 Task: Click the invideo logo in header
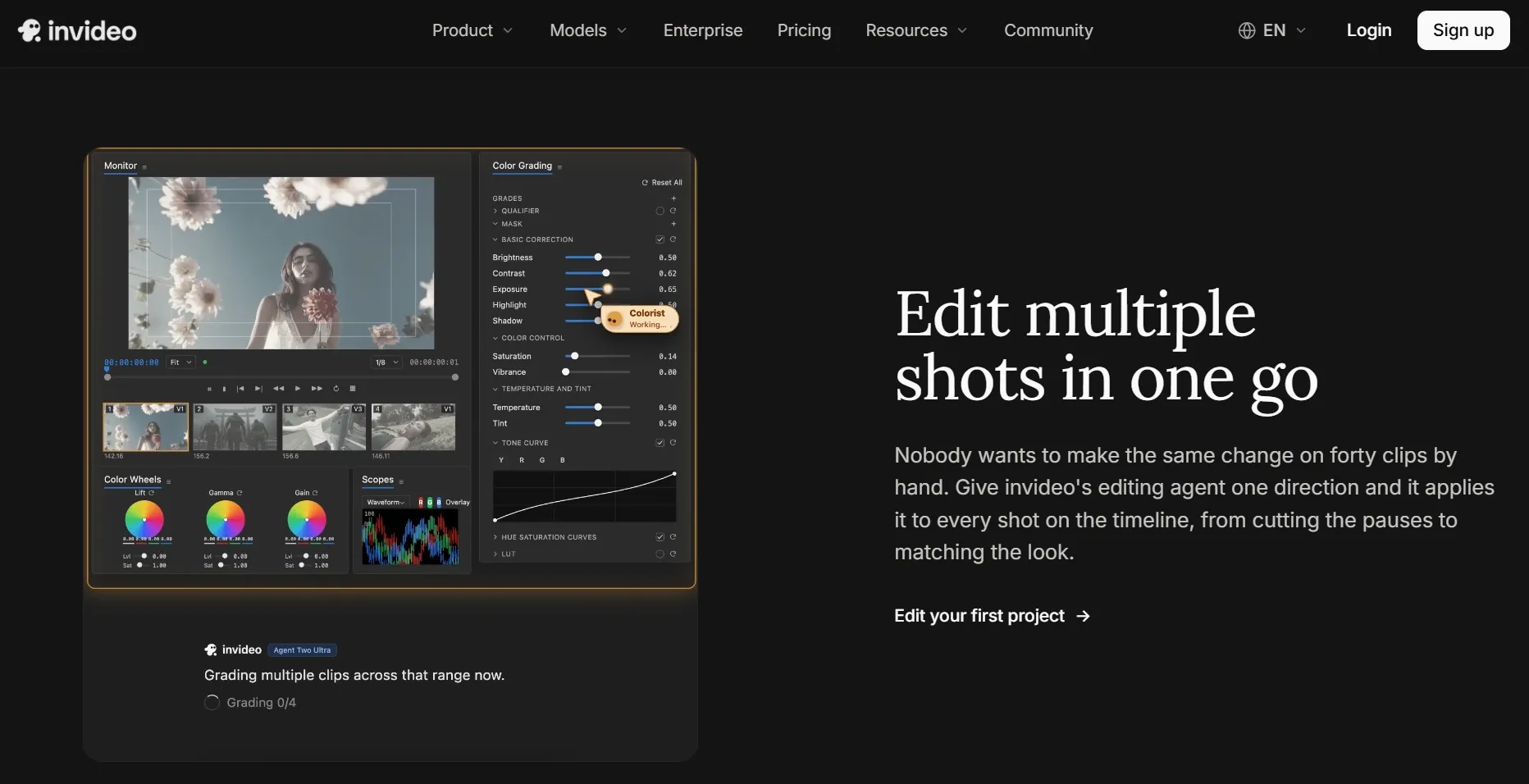77,30
